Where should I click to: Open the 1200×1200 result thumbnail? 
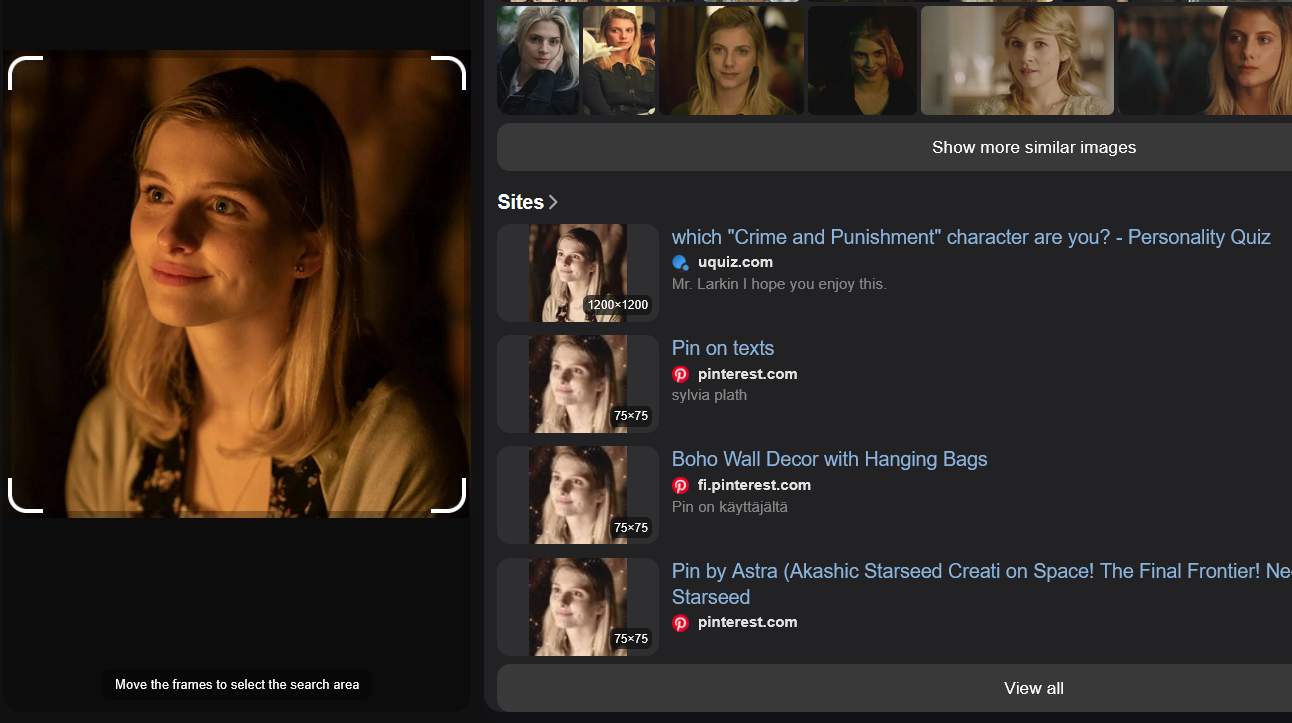[x=578, y=273]
